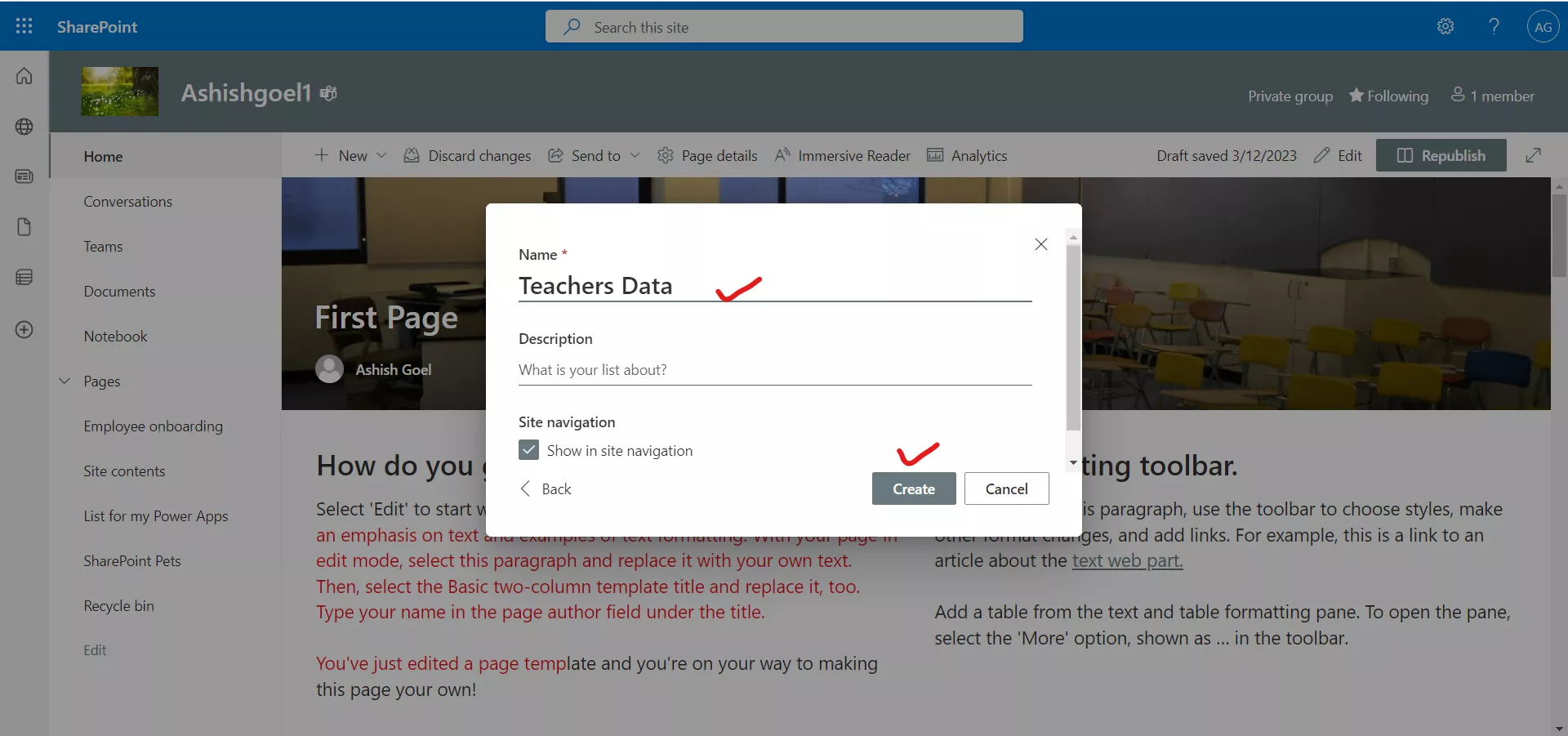
Task: Expand the Send to options
Action: (x=635, y=155)
